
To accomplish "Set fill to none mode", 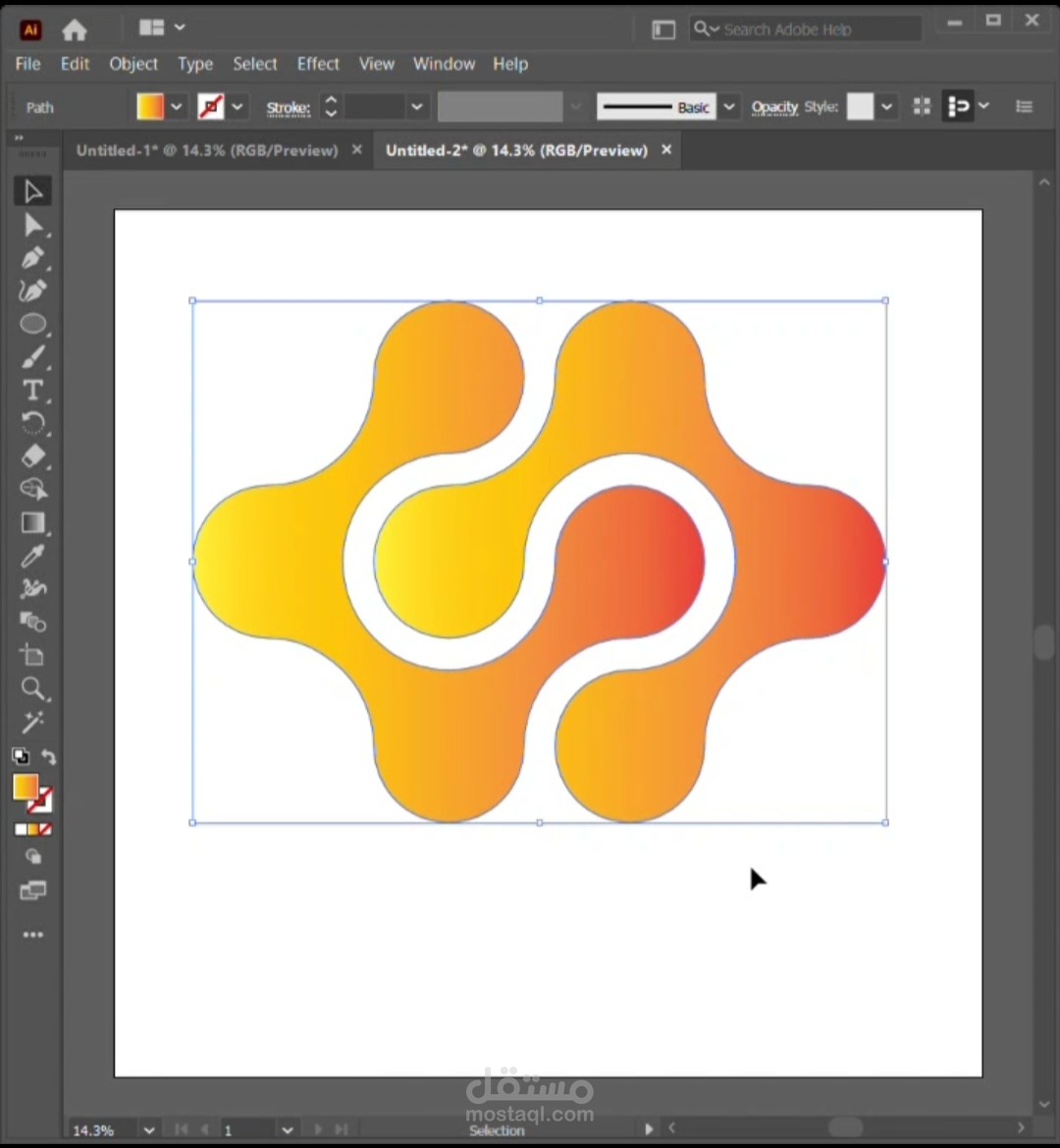I will tap(45, 829).
